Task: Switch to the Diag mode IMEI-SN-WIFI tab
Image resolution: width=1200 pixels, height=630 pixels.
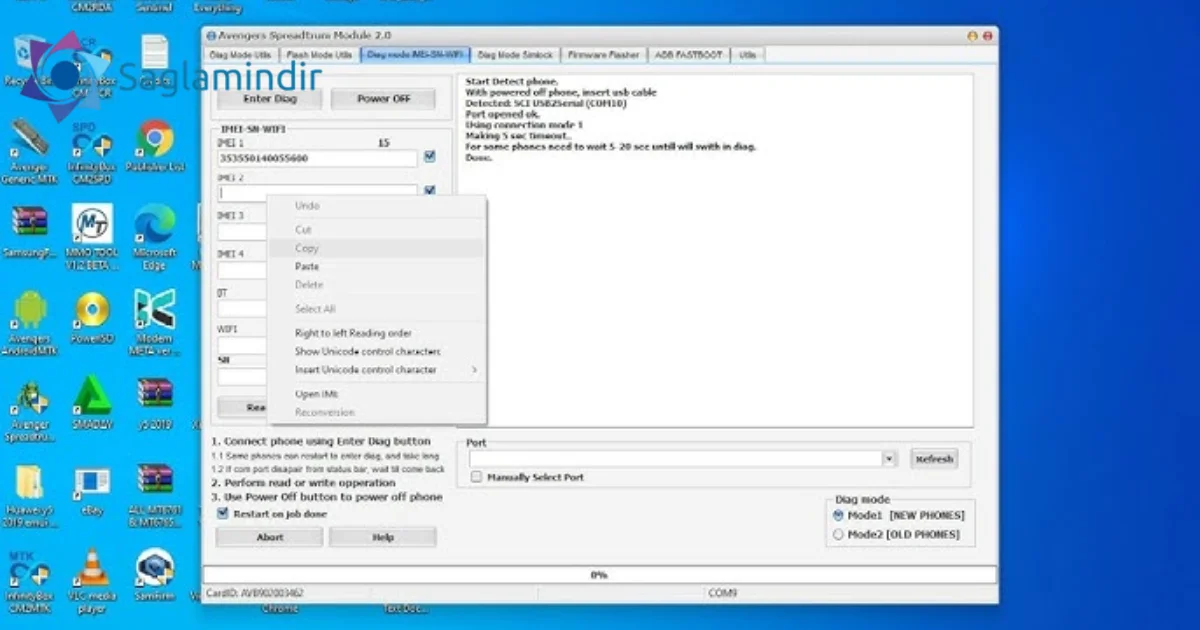Action: (x=416, y=55)
